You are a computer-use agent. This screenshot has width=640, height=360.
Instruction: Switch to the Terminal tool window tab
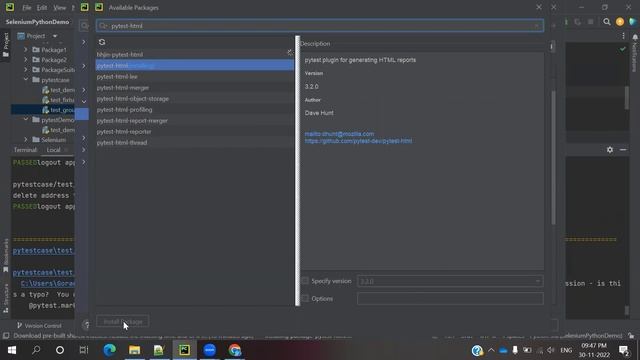point(25,150)
